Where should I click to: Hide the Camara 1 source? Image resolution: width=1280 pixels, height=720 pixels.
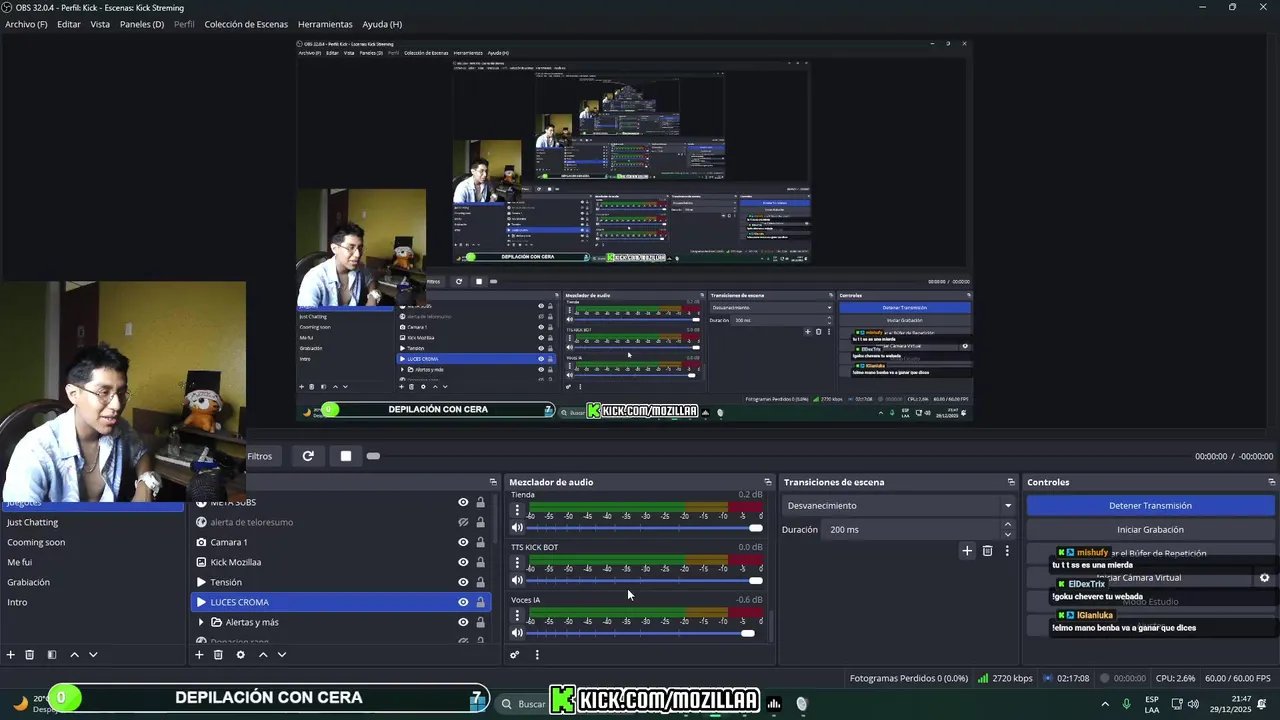[463, 542]
